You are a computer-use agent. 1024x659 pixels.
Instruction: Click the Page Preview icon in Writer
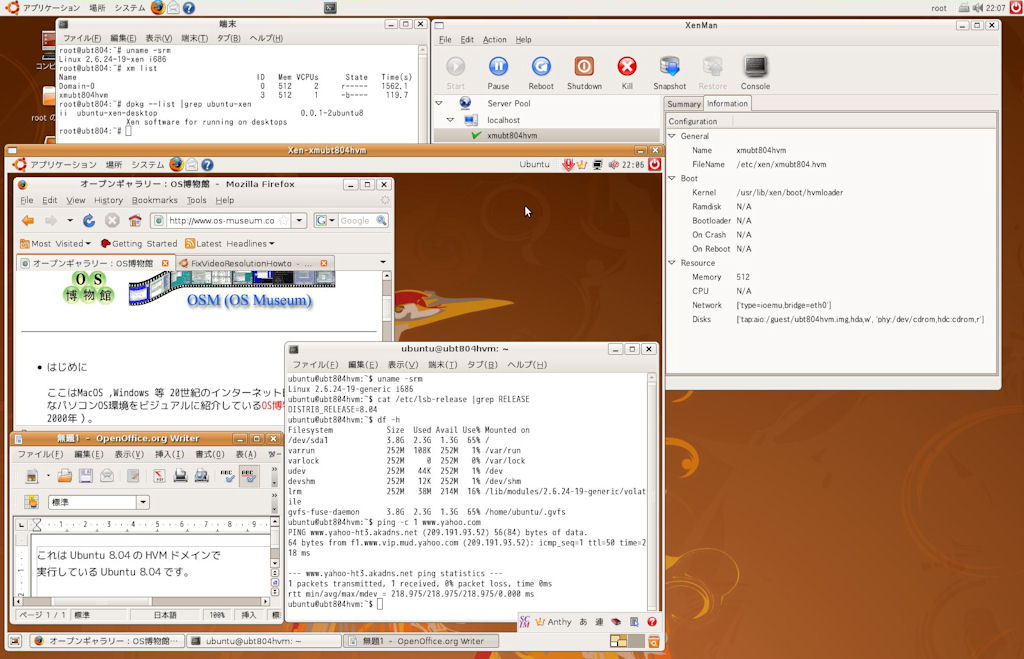[202, 476]
